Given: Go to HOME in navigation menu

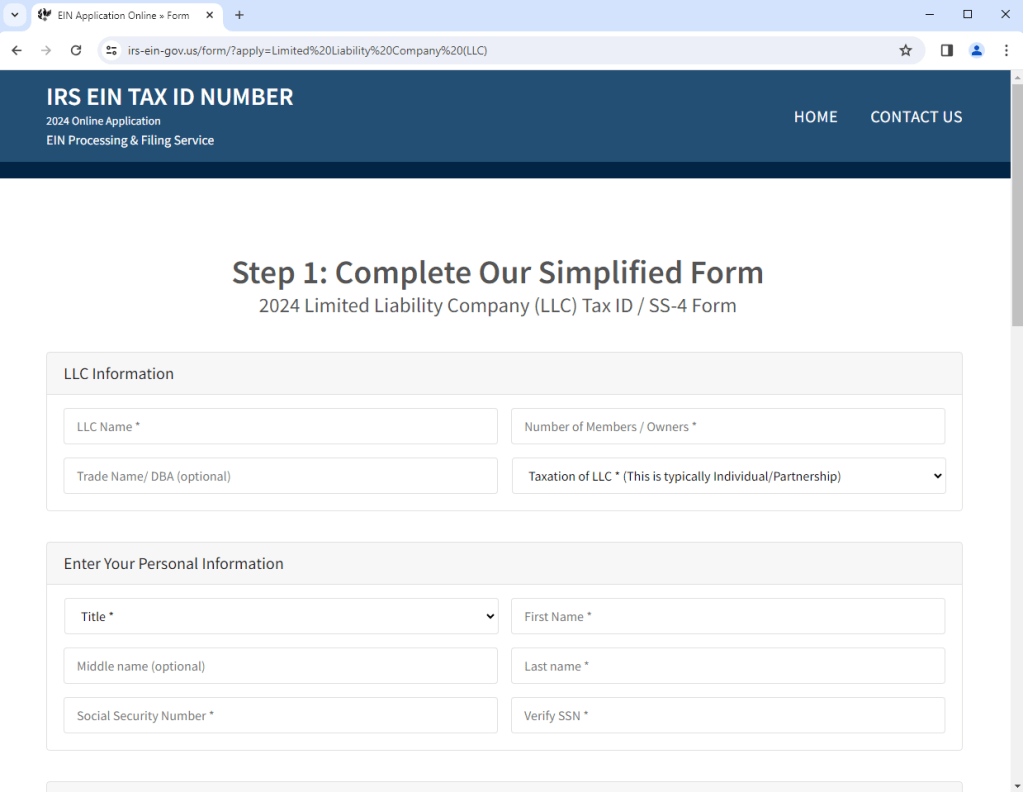Looking at the screenshot, I should point(815,117).
